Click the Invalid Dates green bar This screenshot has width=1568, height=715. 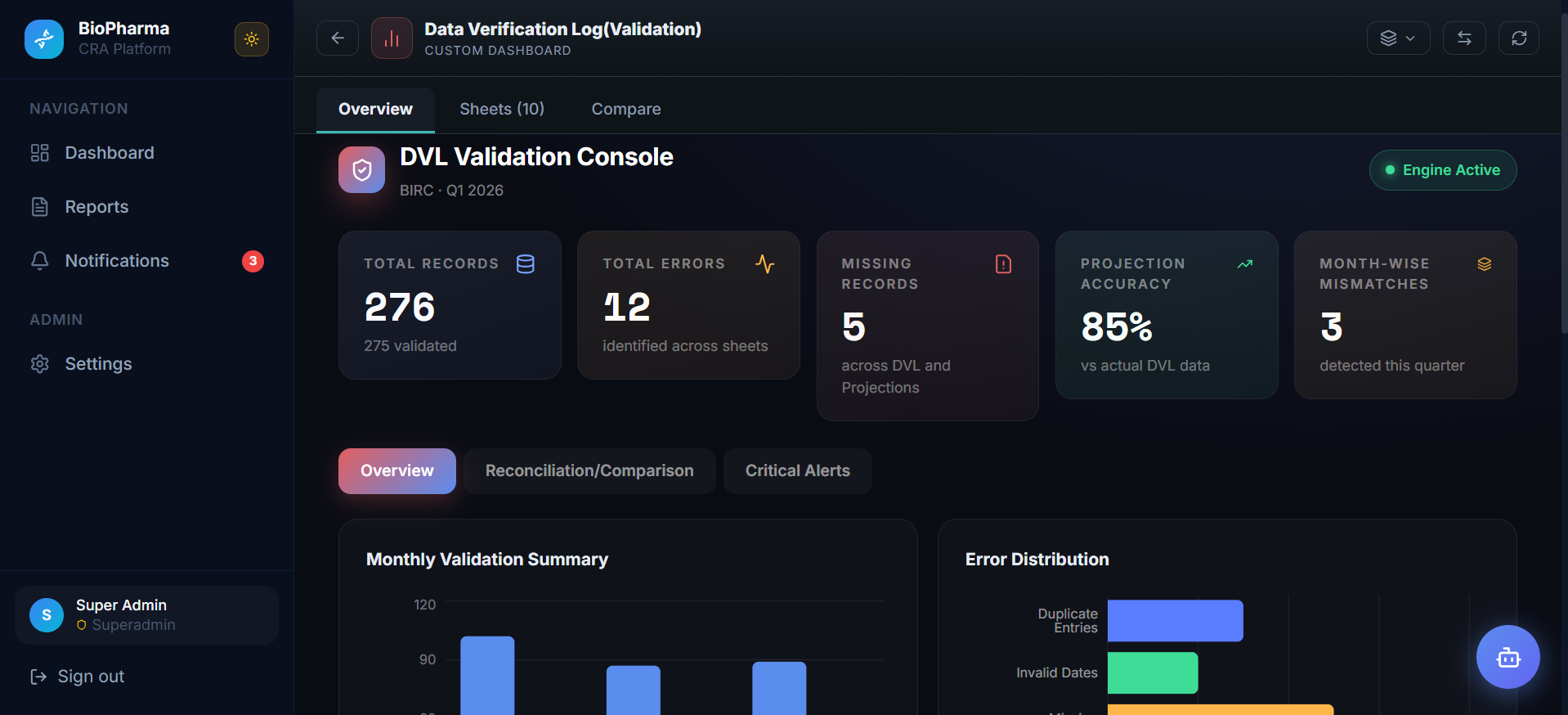coord(1153,673)
